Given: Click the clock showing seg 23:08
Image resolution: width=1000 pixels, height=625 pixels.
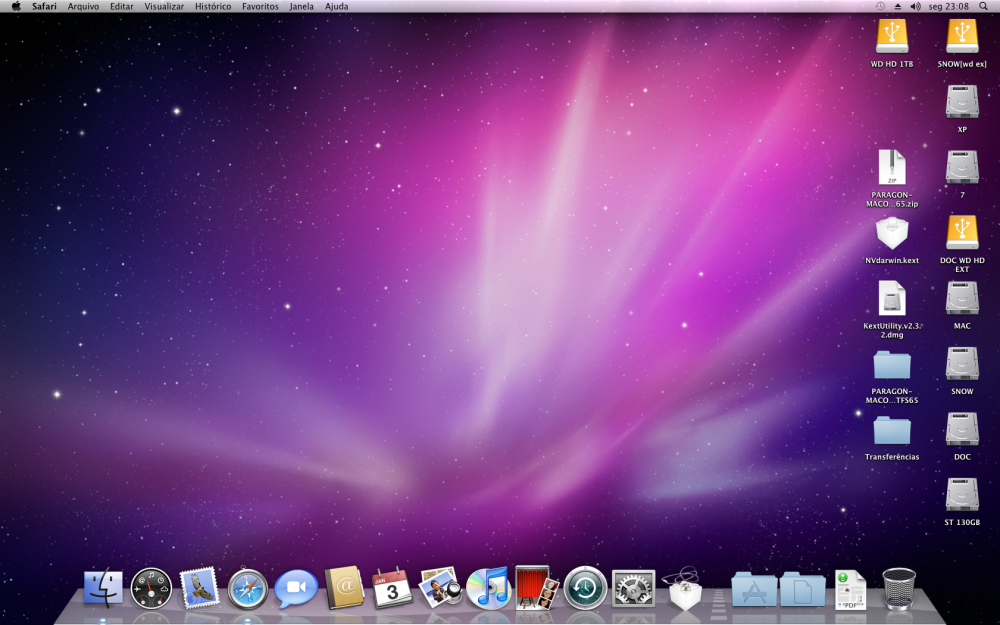Looking at the screenshot, I should [948, 6].
